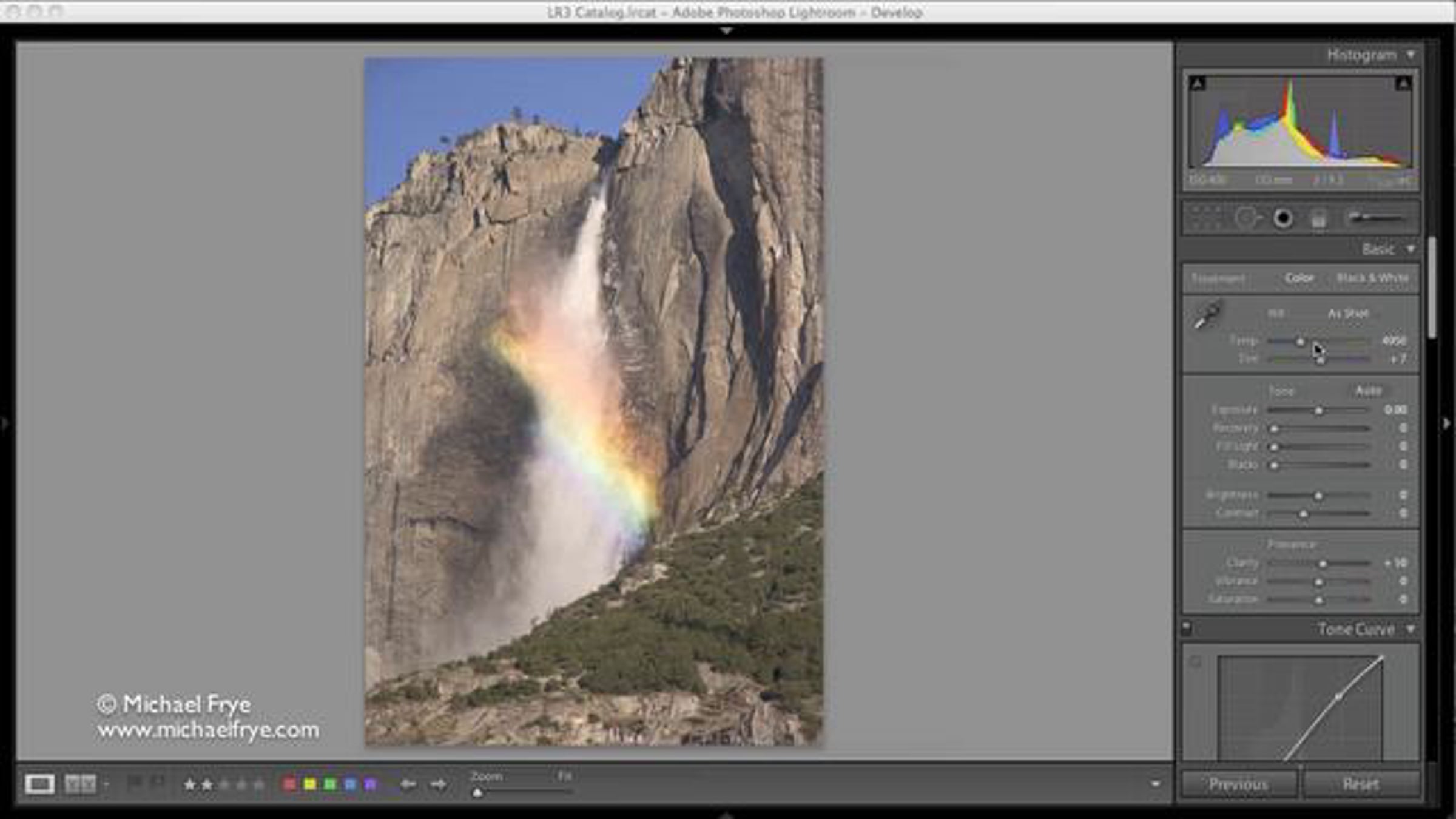This screenshot has width=1456, height=819.
Task: Open Before/After comparison view
Action: (80, 784)
